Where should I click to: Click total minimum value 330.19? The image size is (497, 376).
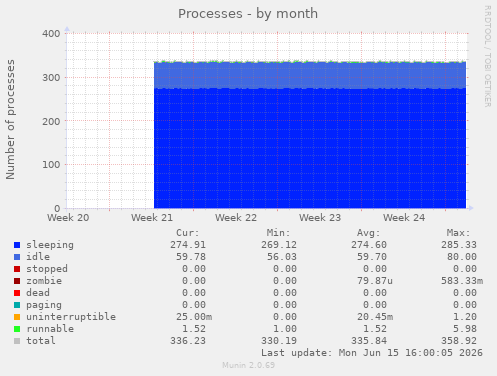(x=279, y=341)
